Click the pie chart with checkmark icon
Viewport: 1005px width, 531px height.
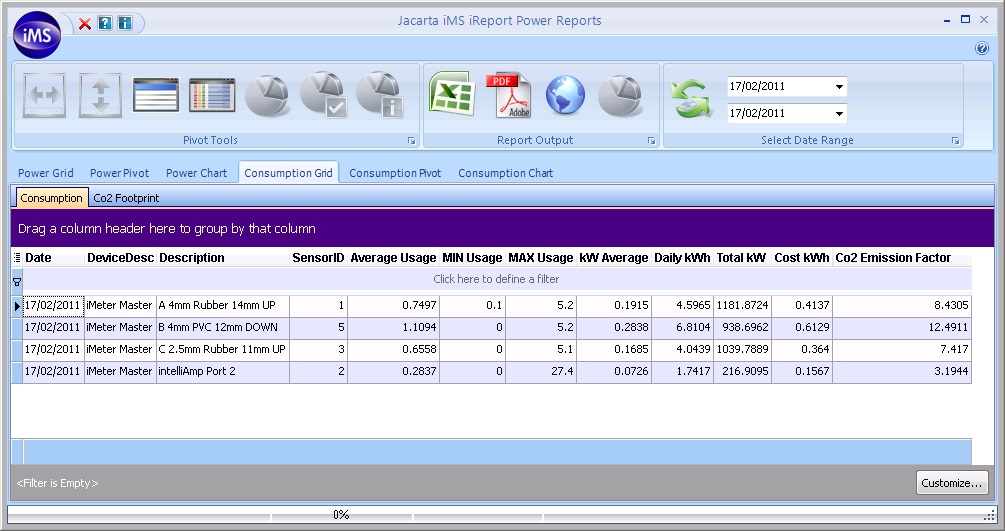tap(324, 95)
